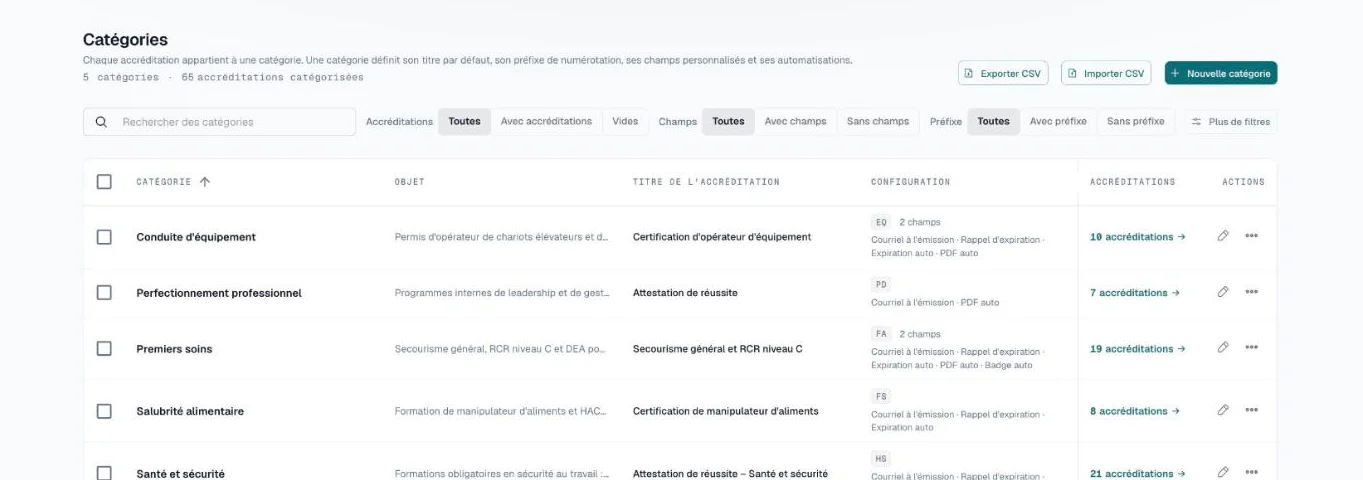
Task: Check the Salubrité alimentaire row checkbox
Action: coord(104,411)
